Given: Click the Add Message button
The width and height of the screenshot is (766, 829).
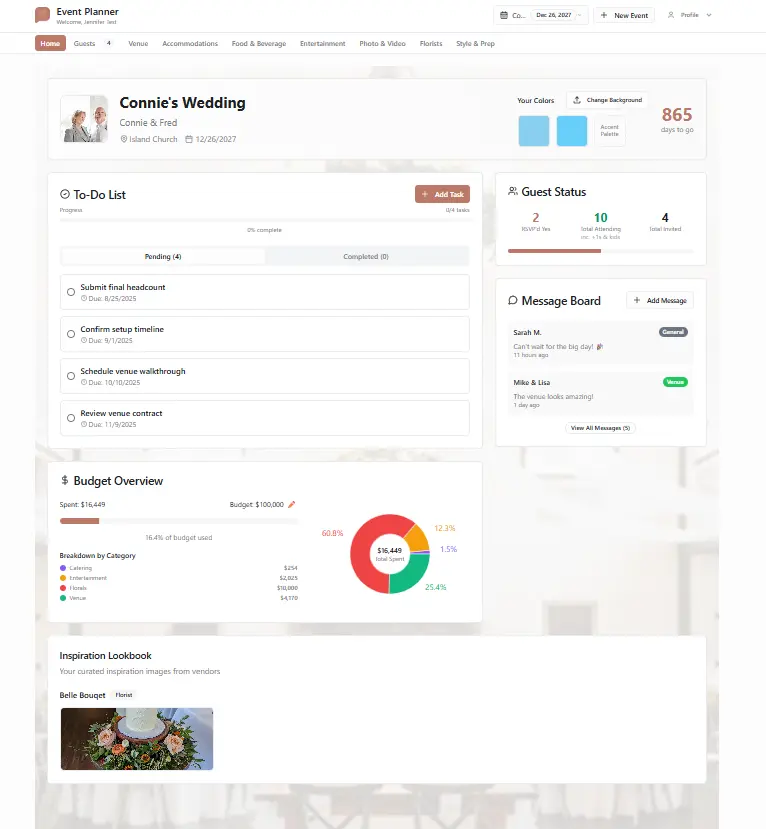Looking at the screenshot, I should (x=660, y=300).
